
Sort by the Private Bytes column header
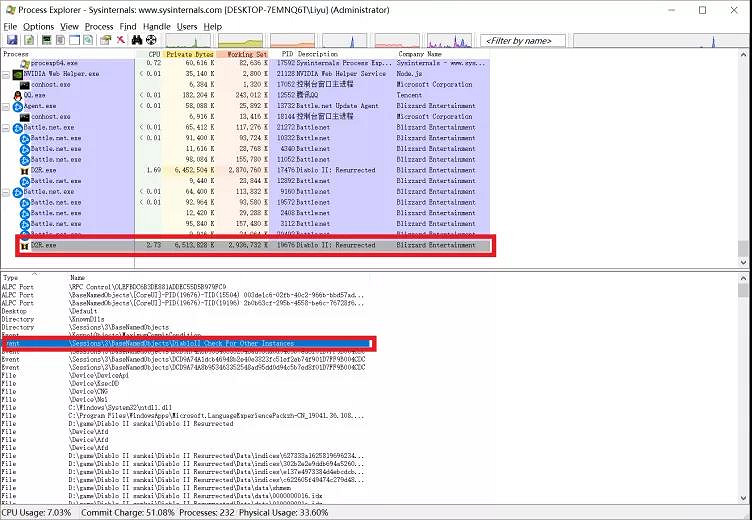pos(187,53)
